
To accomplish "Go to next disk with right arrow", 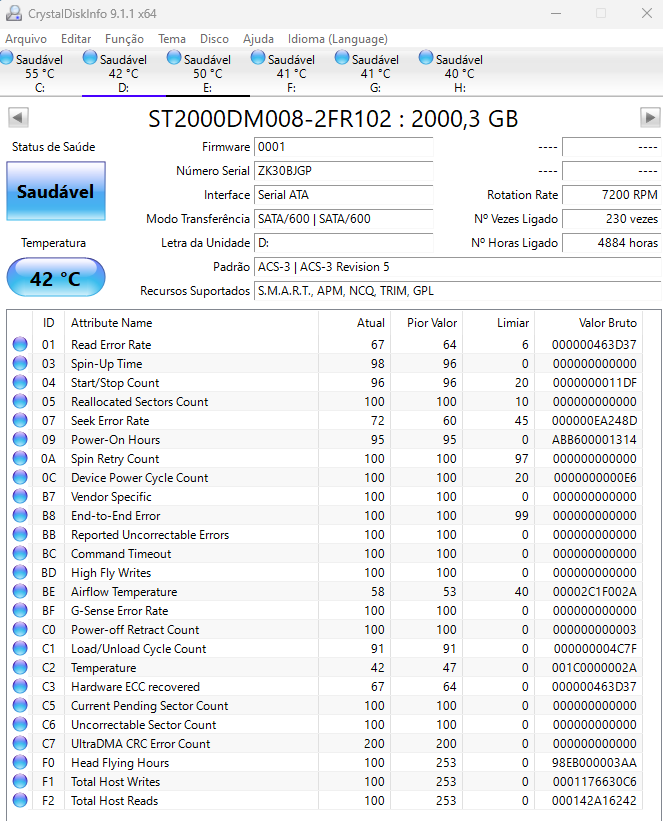I will click(x=650, y=117).
